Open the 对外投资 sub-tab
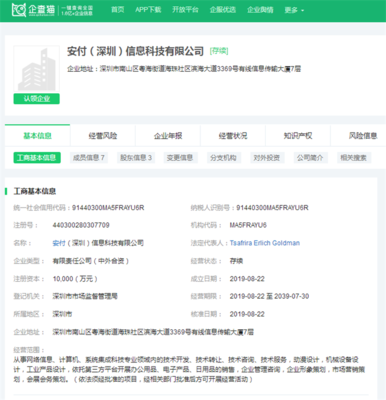386x400 pixels. [267, 158]
